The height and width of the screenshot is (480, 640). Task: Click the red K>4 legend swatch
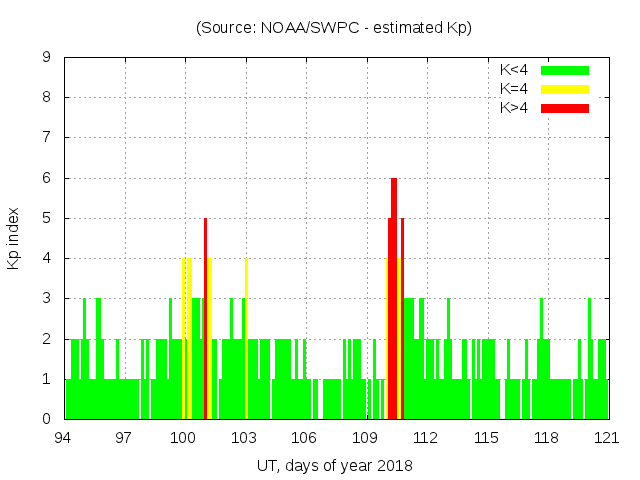coord(565,107)
